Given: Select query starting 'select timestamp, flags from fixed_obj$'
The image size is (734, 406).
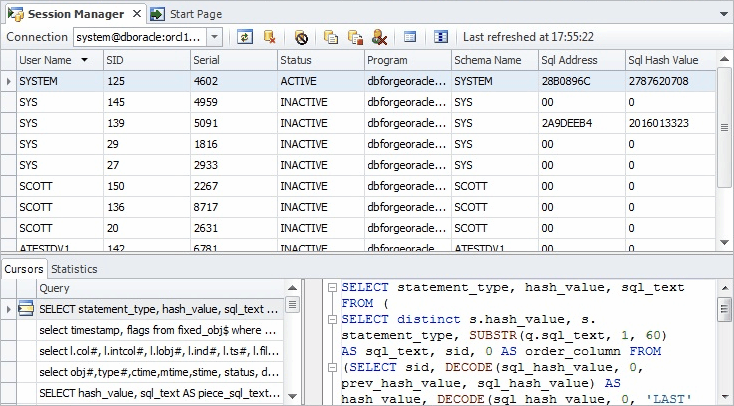Looking at the screenshot, I should [160, 331].
